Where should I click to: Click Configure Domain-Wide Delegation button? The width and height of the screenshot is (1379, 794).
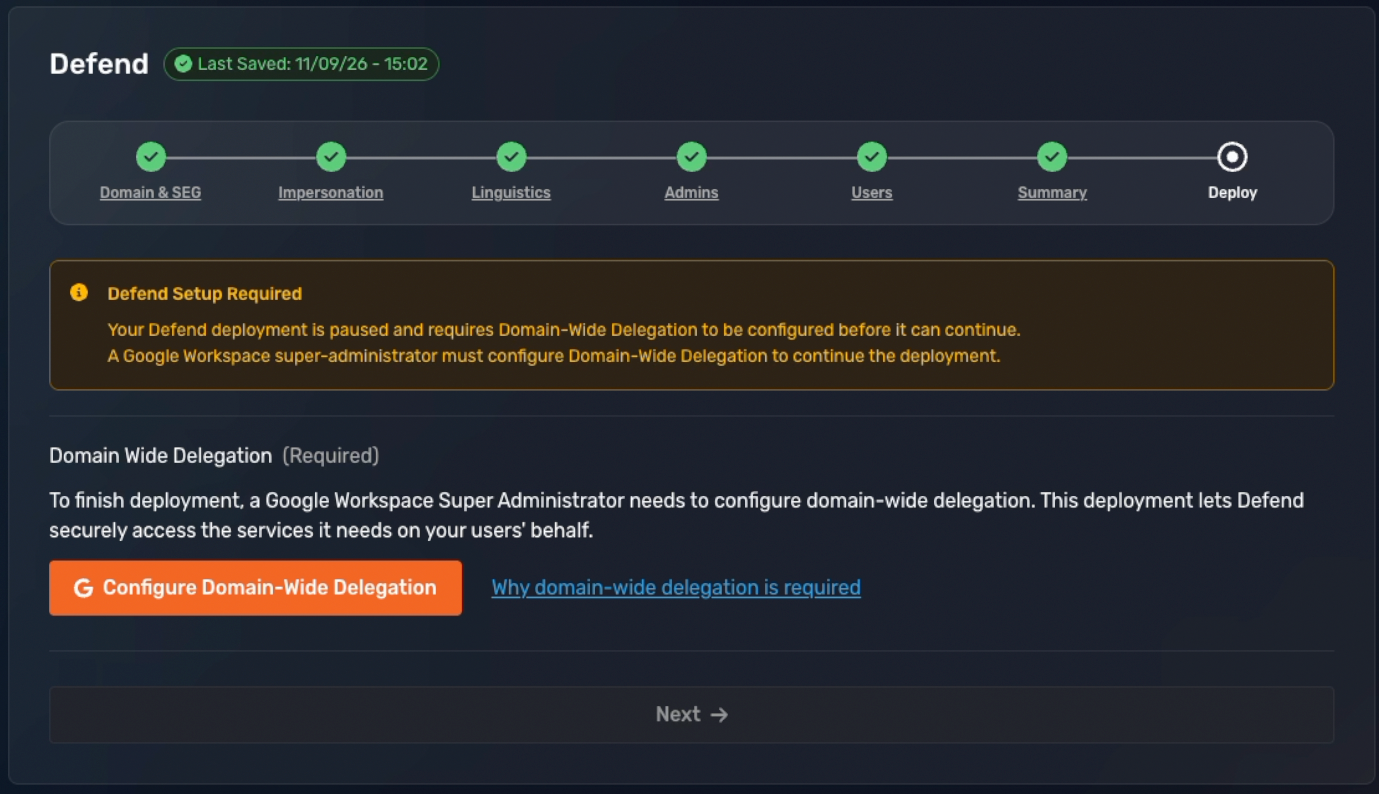click(255, 588)
